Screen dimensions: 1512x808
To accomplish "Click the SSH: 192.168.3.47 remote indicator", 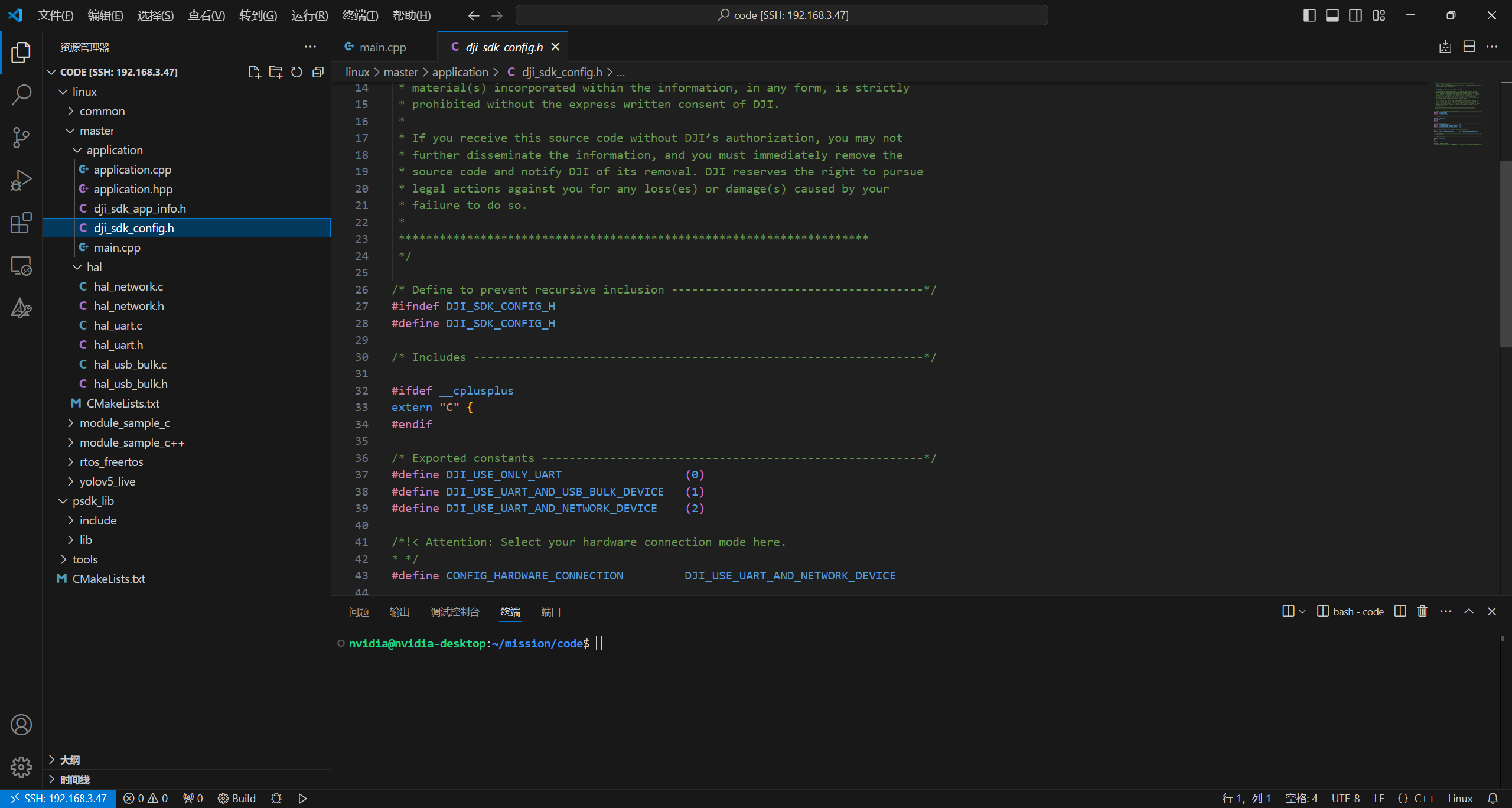I will pos(58,799).
